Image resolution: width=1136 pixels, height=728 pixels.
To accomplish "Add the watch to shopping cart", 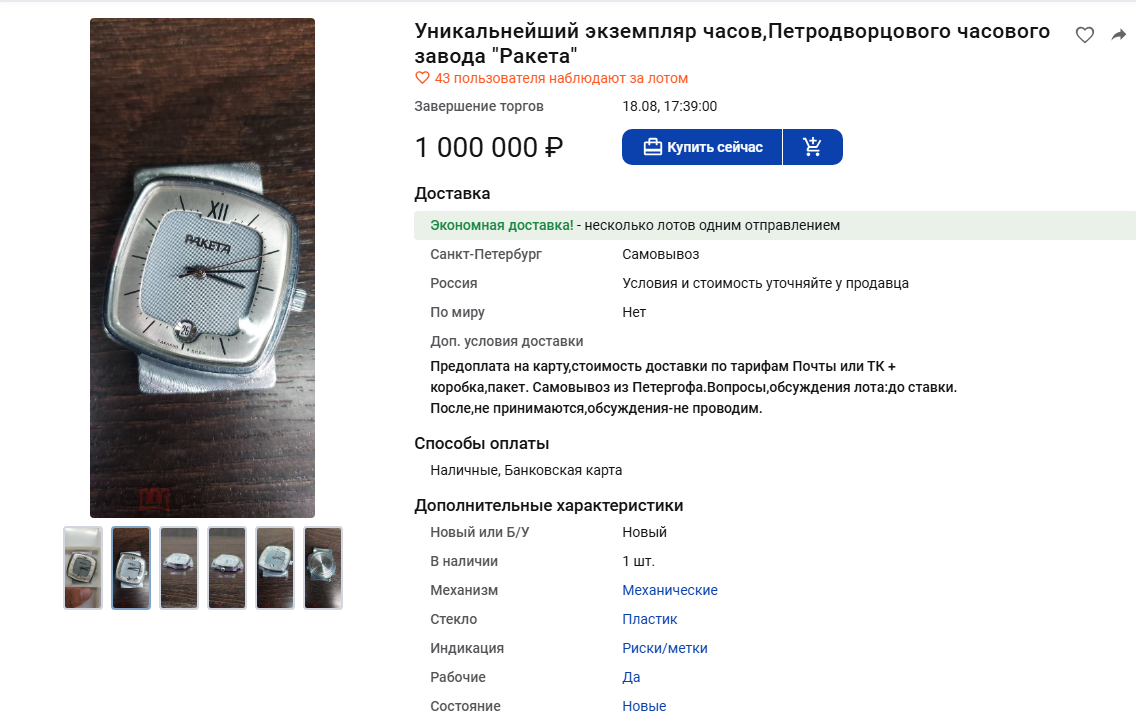I will point(813,147).
